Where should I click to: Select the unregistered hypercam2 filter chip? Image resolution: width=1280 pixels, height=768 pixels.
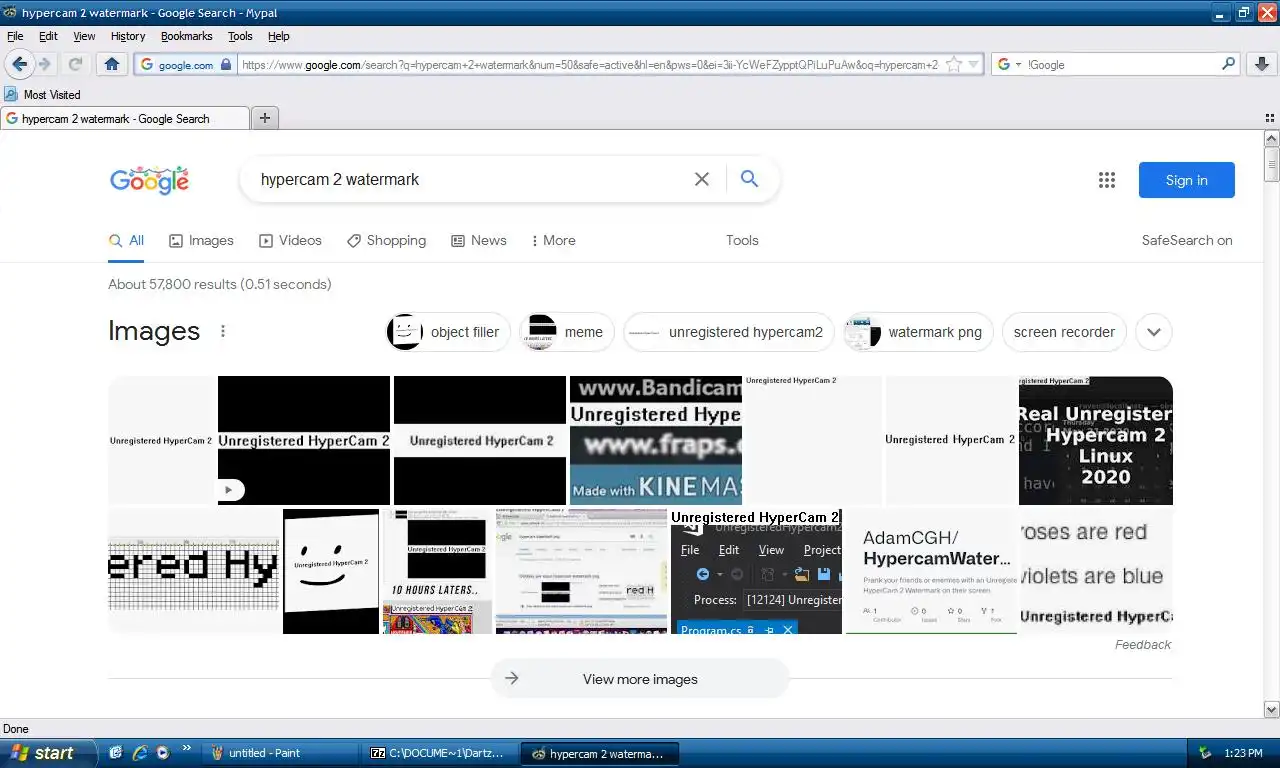point(729,332)
